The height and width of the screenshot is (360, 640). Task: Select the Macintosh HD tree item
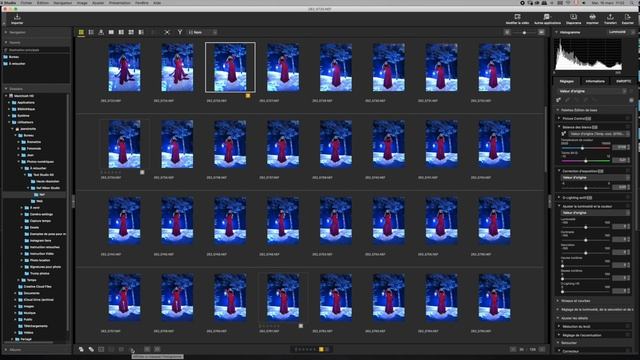23,96
